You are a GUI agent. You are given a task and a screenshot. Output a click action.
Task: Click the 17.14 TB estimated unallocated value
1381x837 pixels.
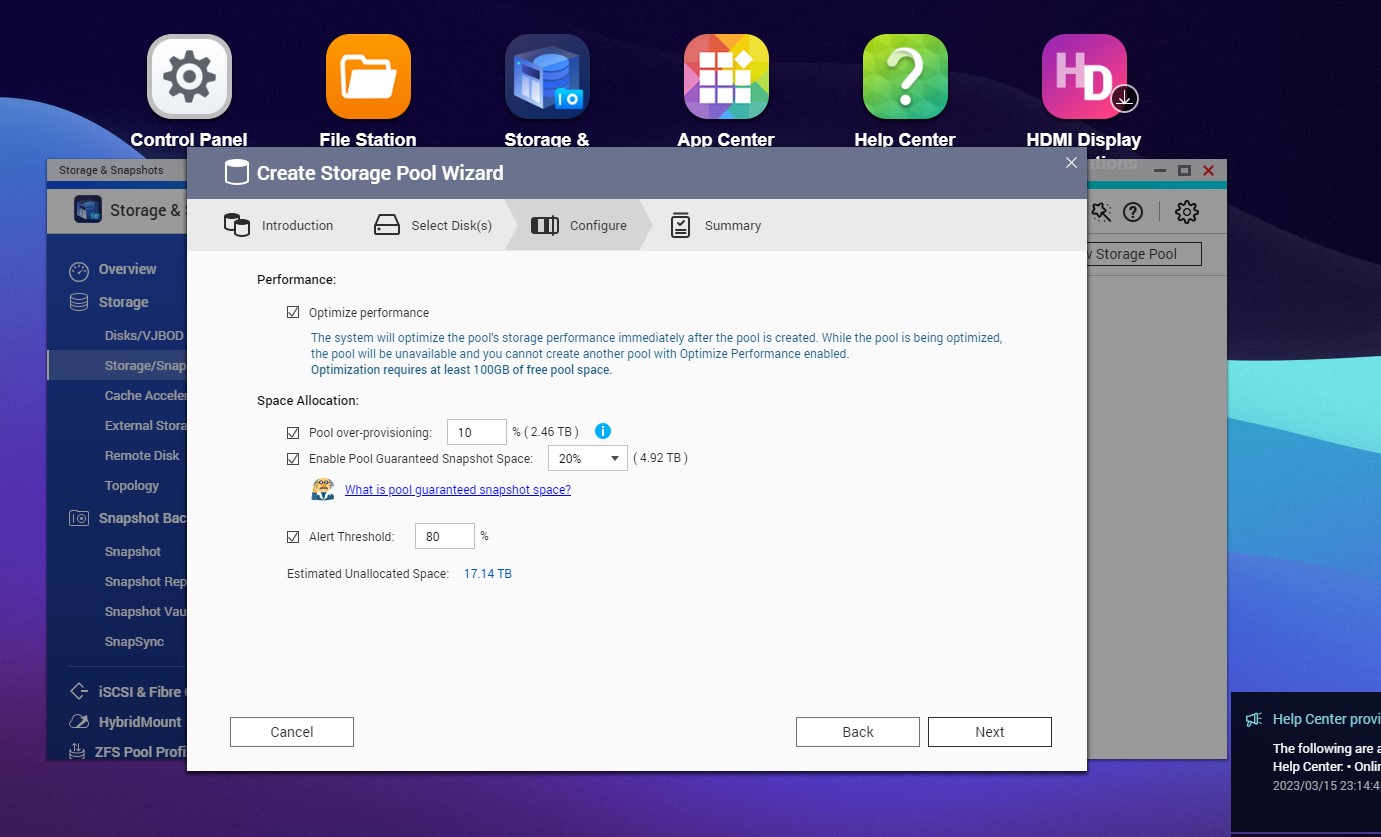click(488, 574)
